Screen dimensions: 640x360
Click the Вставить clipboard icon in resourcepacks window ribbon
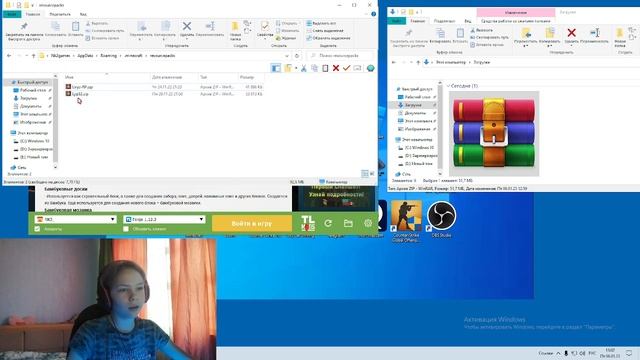pos(76,27)
